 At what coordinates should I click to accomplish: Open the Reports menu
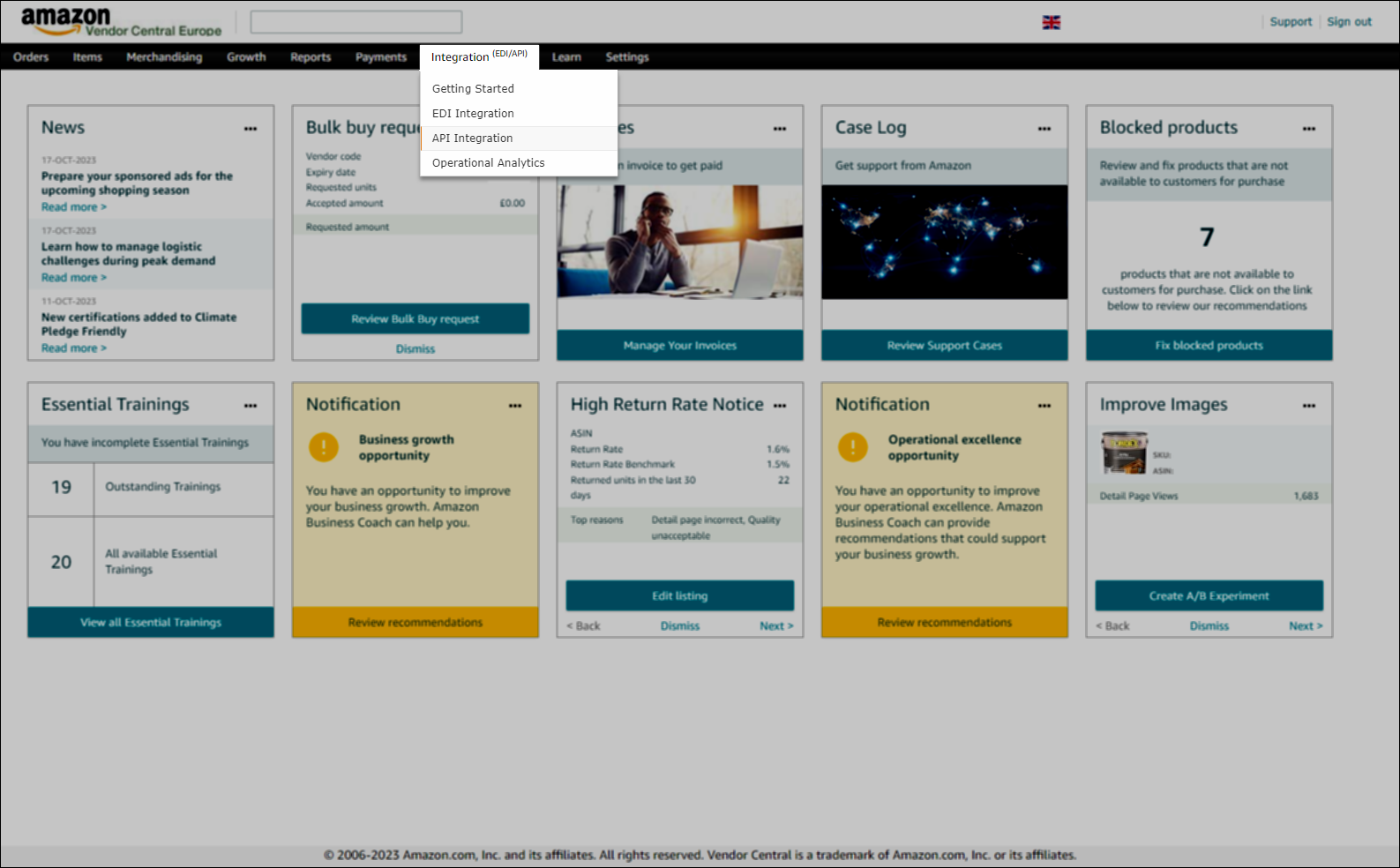click(311, 57)
